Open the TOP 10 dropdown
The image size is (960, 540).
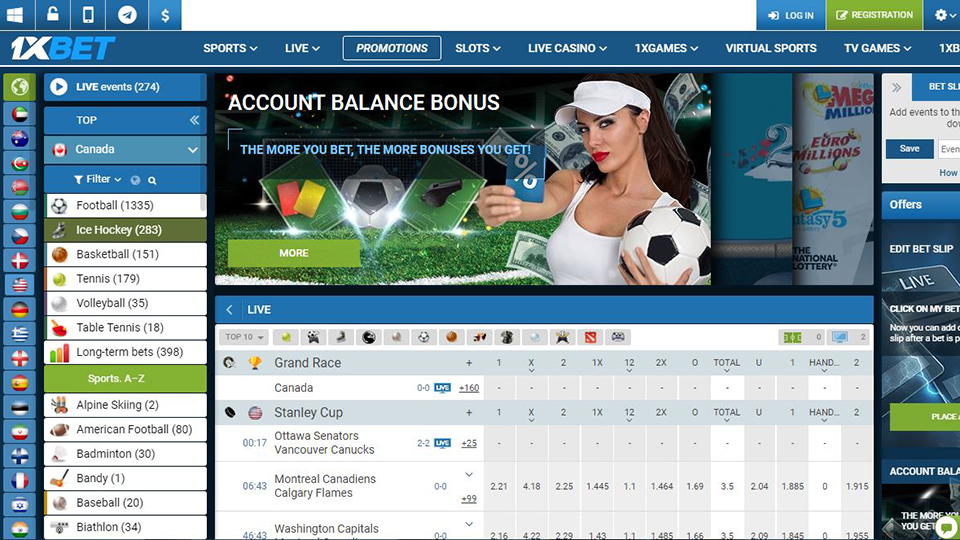pos(244,337)
